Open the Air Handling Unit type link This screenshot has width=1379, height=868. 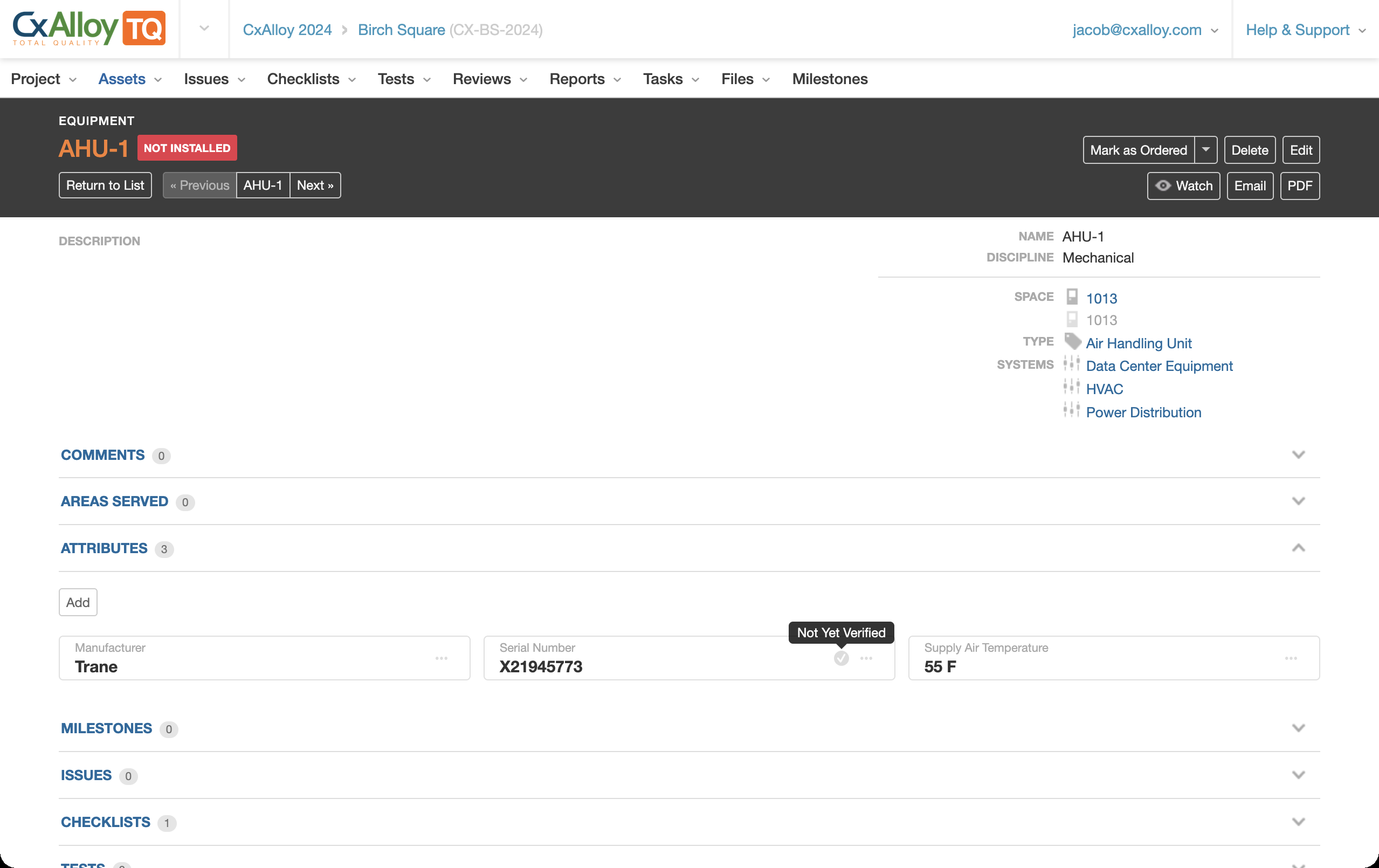point(1139,343)
